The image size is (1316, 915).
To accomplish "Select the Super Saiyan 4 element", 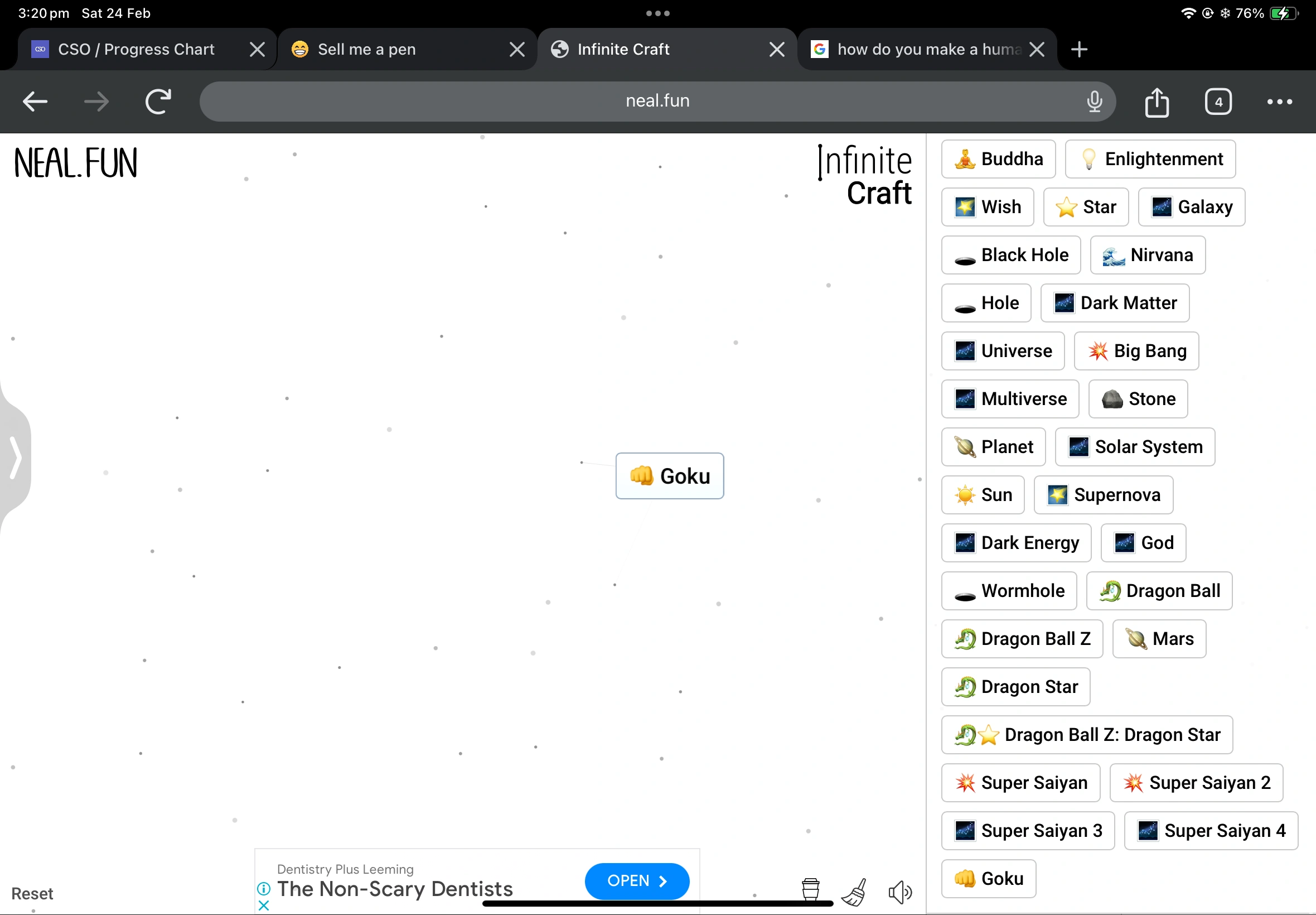I will pos(1210,830).
